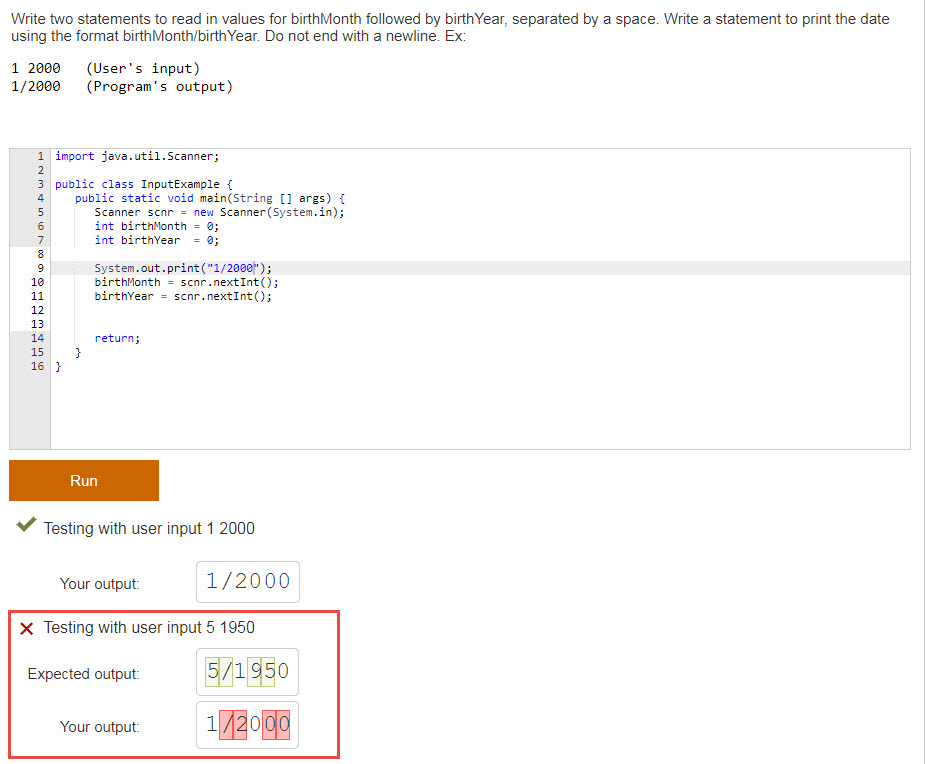Click the 'import java.util.Scanner;' line
This screenshot has width=925, height=764.
click(x=137, y=156)
